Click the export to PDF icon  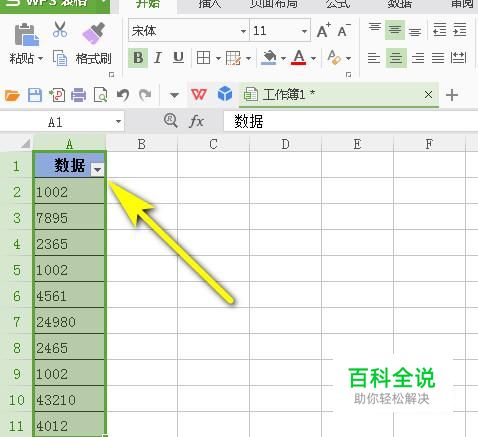(x=57, y=95)
